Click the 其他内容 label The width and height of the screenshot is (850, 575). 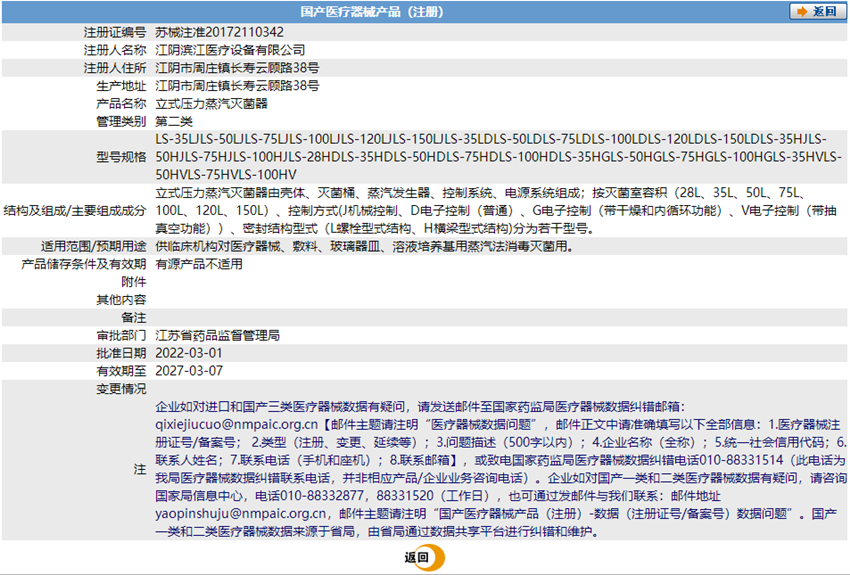(x=121, y=300)
